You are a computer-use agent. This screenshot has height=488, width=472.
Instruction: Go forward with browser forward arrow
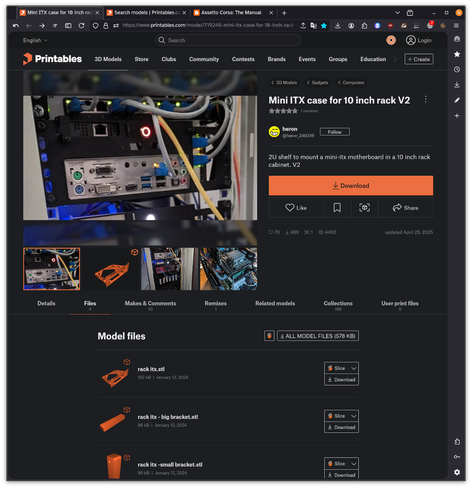pos(42,26)
